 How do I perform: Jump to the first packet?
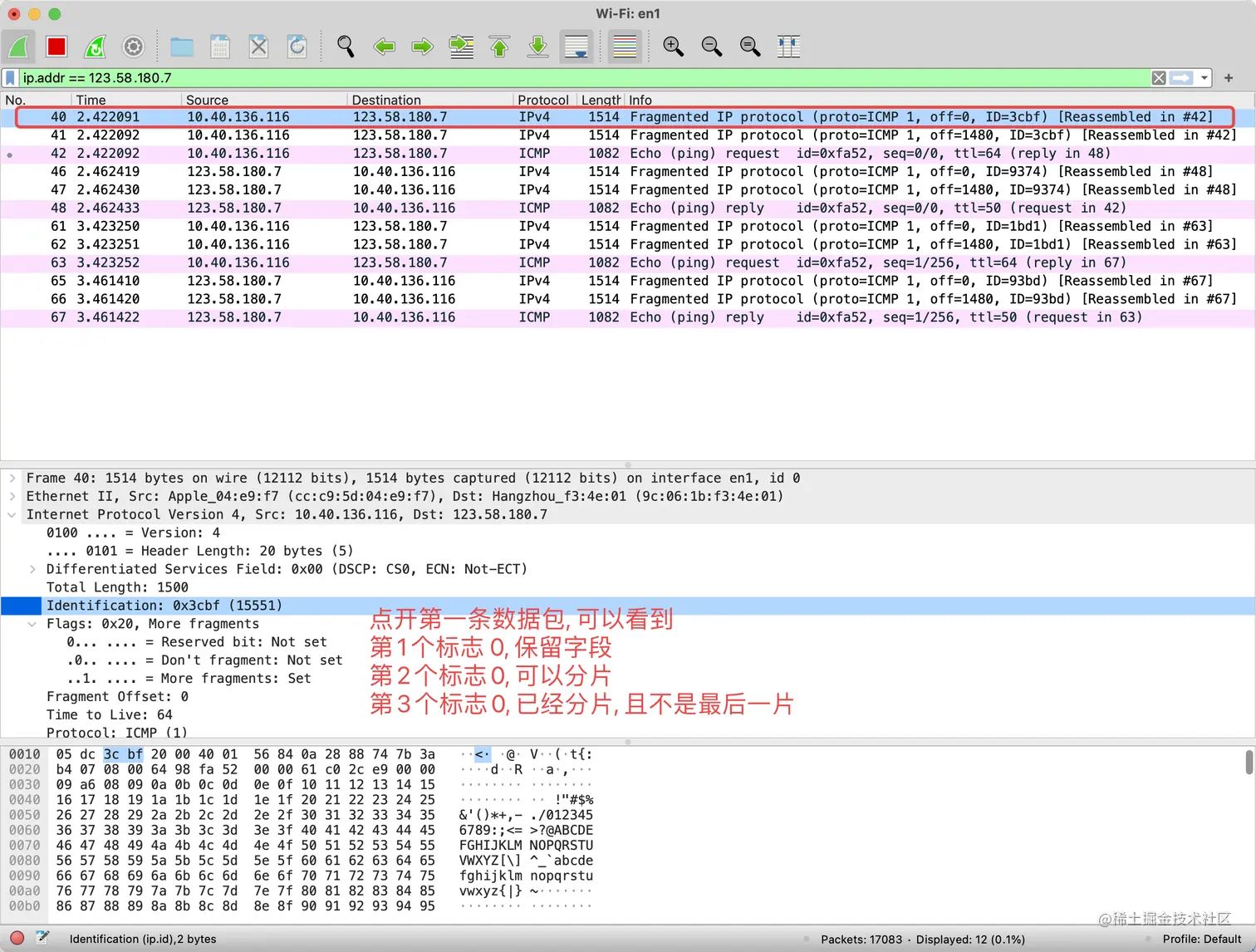[x=499, y=47]
